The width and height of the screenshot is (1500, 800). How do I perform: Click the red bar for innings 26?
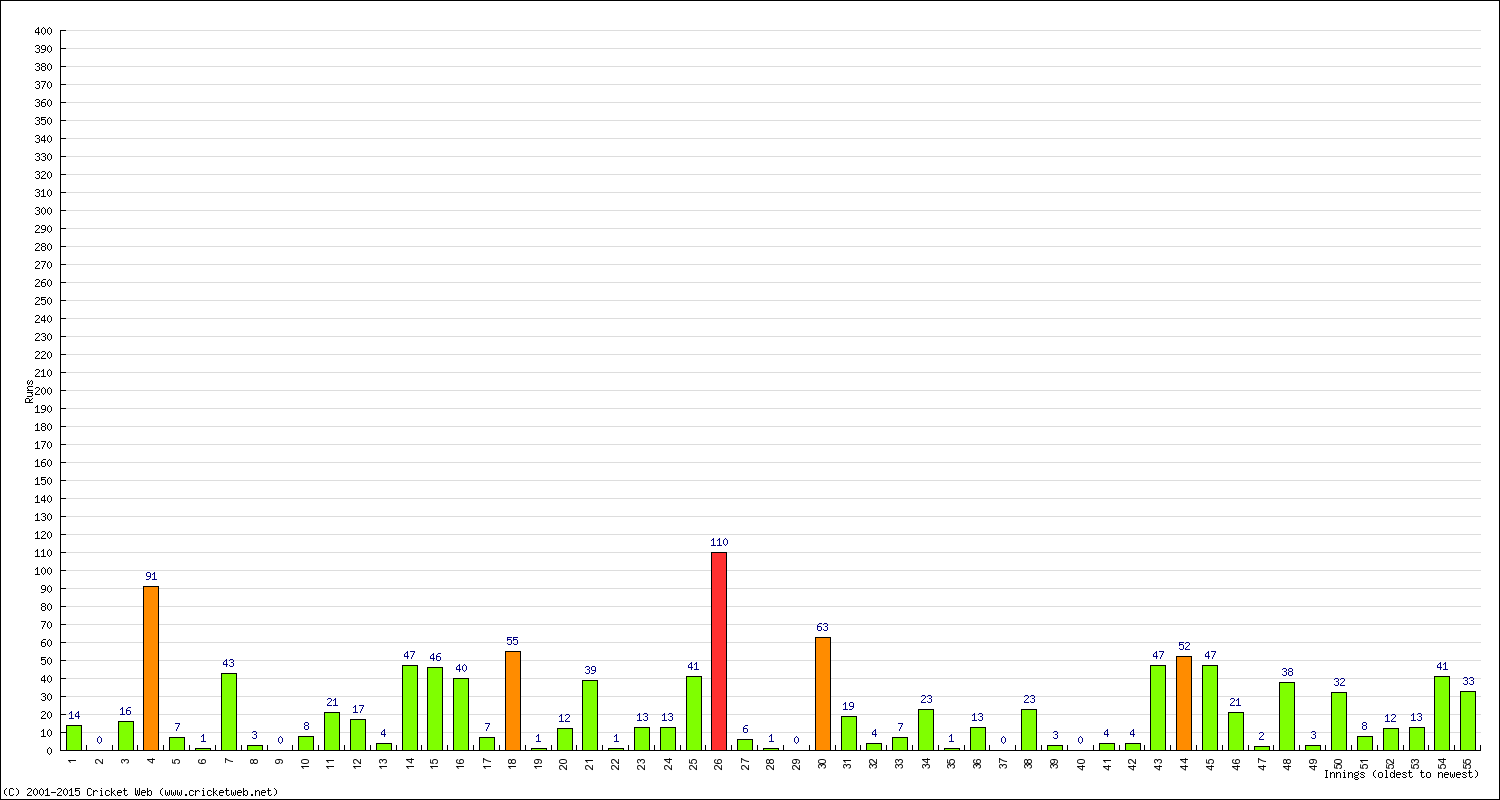[x=719, y=651]
